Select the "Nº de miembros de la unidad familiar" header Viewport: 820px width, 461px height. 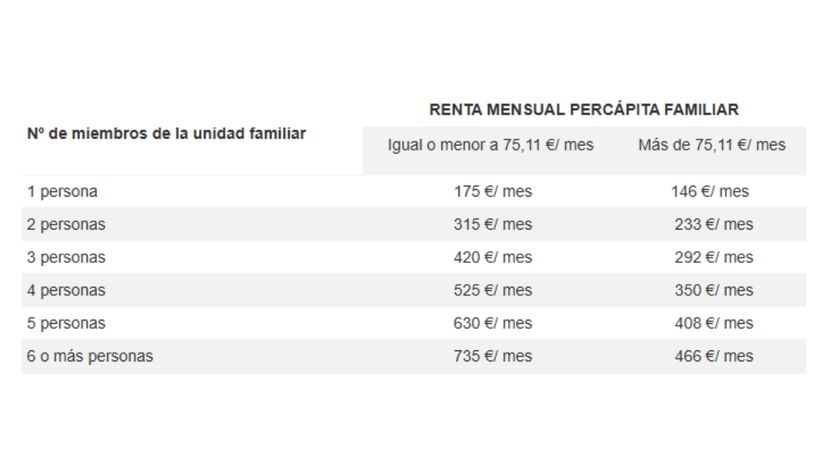point(166,133)
